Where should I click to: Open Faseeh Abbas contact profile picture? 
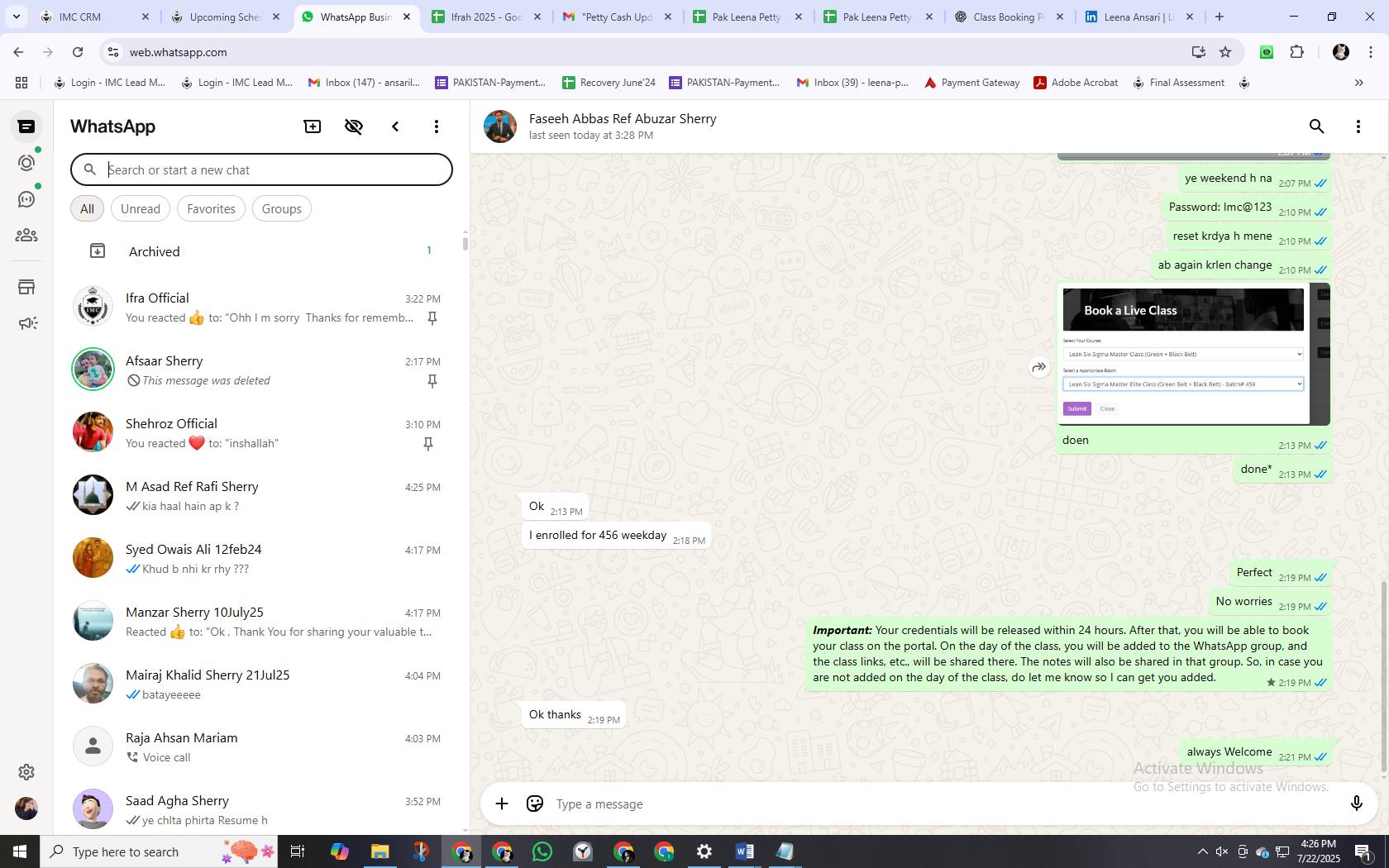(500, 126)
